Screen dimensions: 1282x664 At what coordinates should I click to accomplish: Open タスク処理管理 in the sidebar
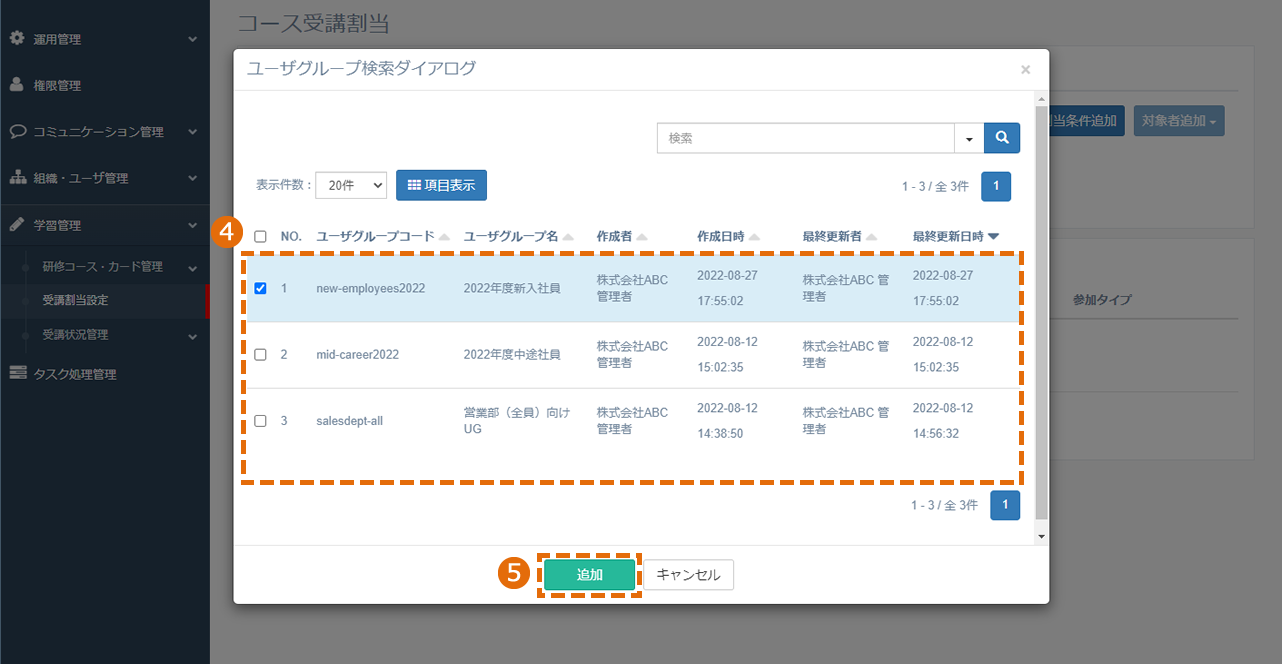[x=75, y=374]
